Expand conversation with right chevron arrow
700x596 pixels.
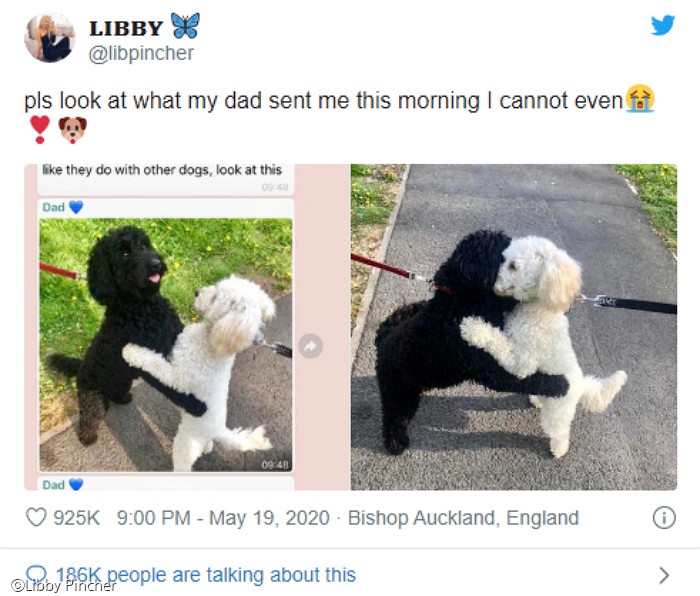(664, 575)
